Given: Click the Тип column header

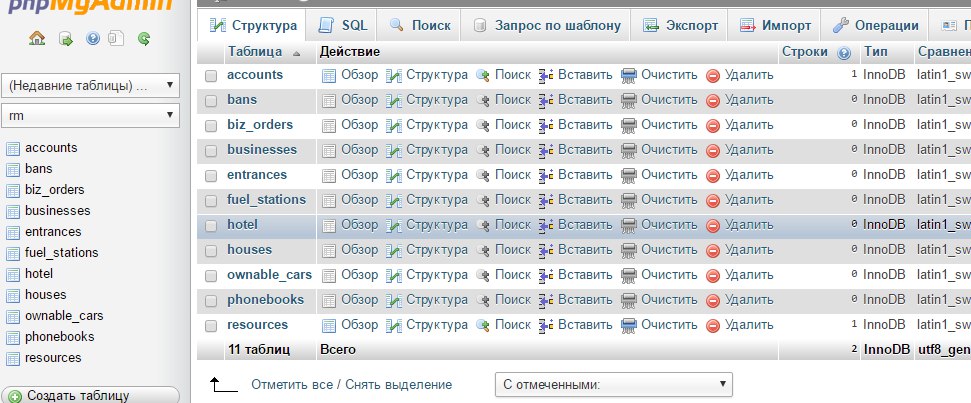Looking at the screenshot, I should point(875,51).
